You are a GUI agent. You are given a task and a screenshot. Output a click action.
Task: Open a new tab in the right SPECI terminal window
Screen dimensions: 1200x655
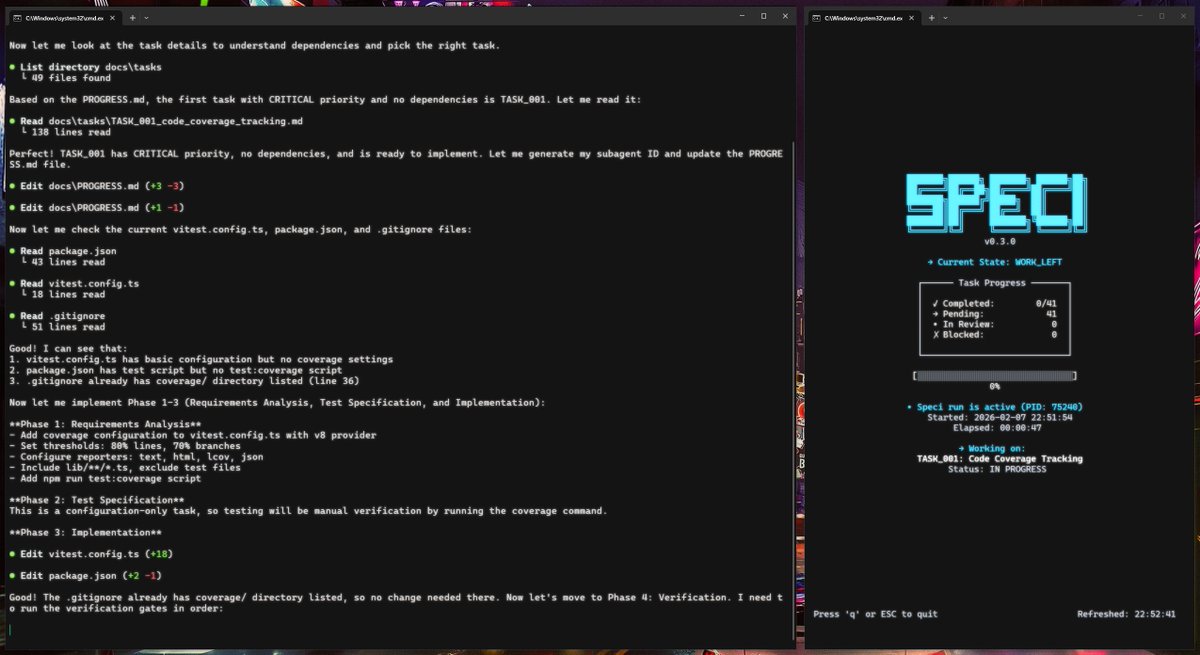coord(931,17)
